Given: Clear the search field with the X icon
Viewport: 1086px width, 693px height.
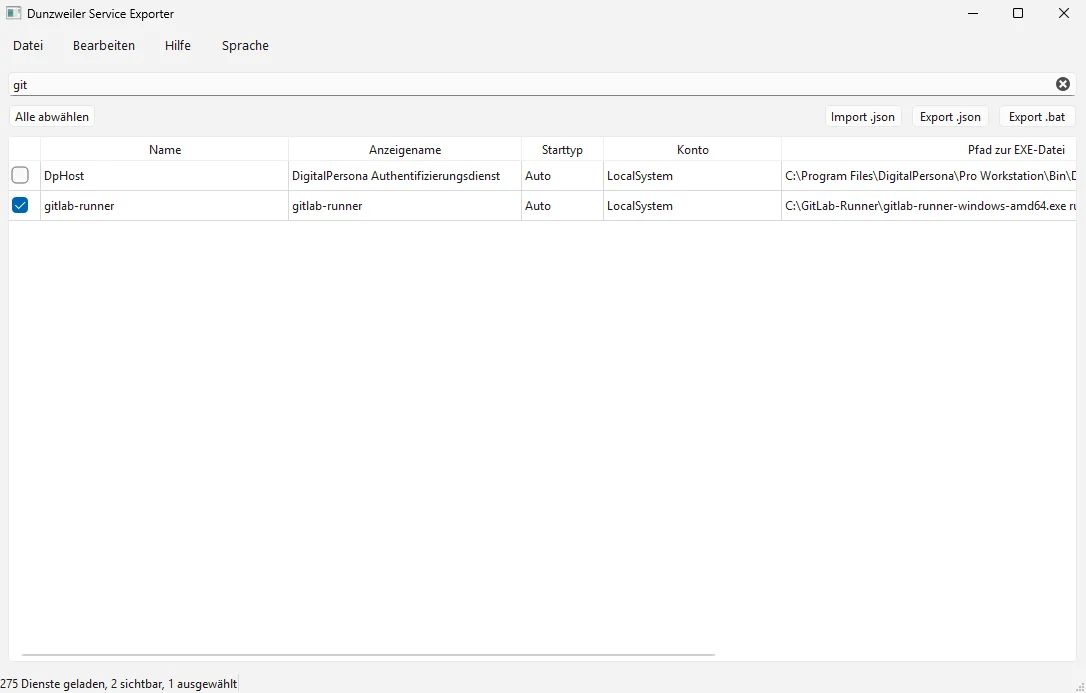Looking at the screenshot, I should click(x=1062, y=84).
